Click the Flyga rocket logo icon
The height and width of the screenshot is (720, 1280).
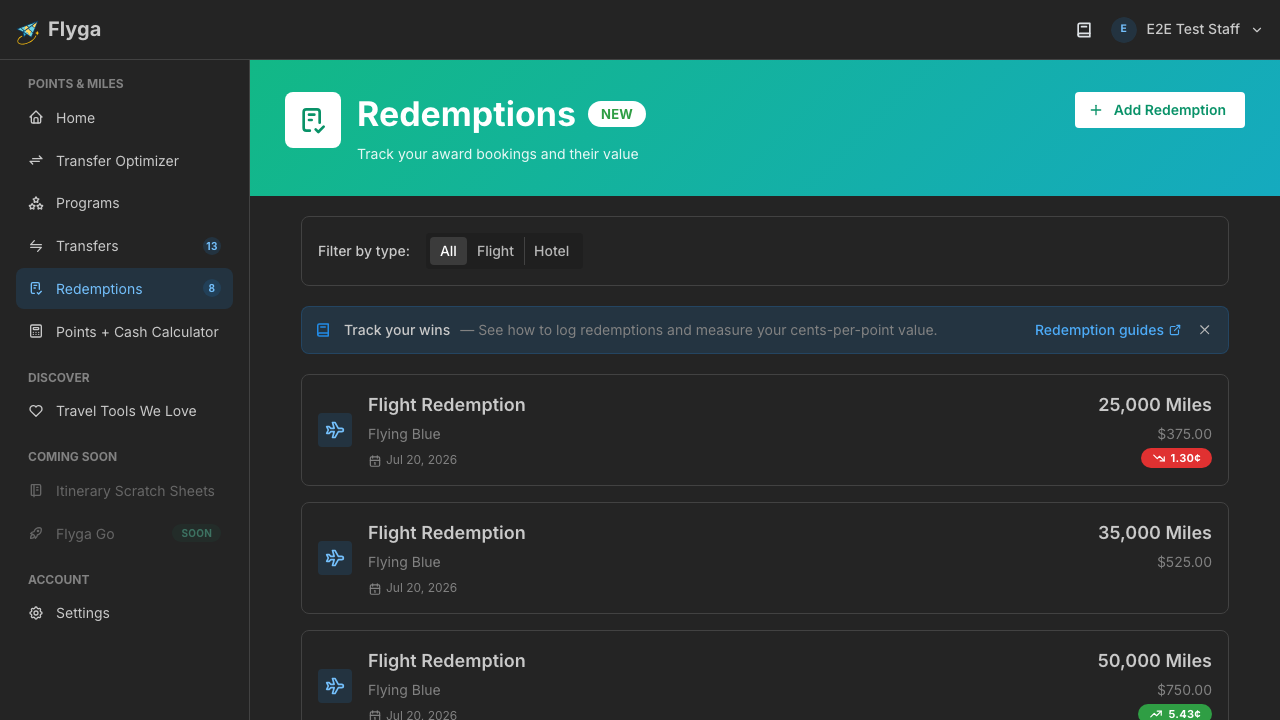pos(27,31)
